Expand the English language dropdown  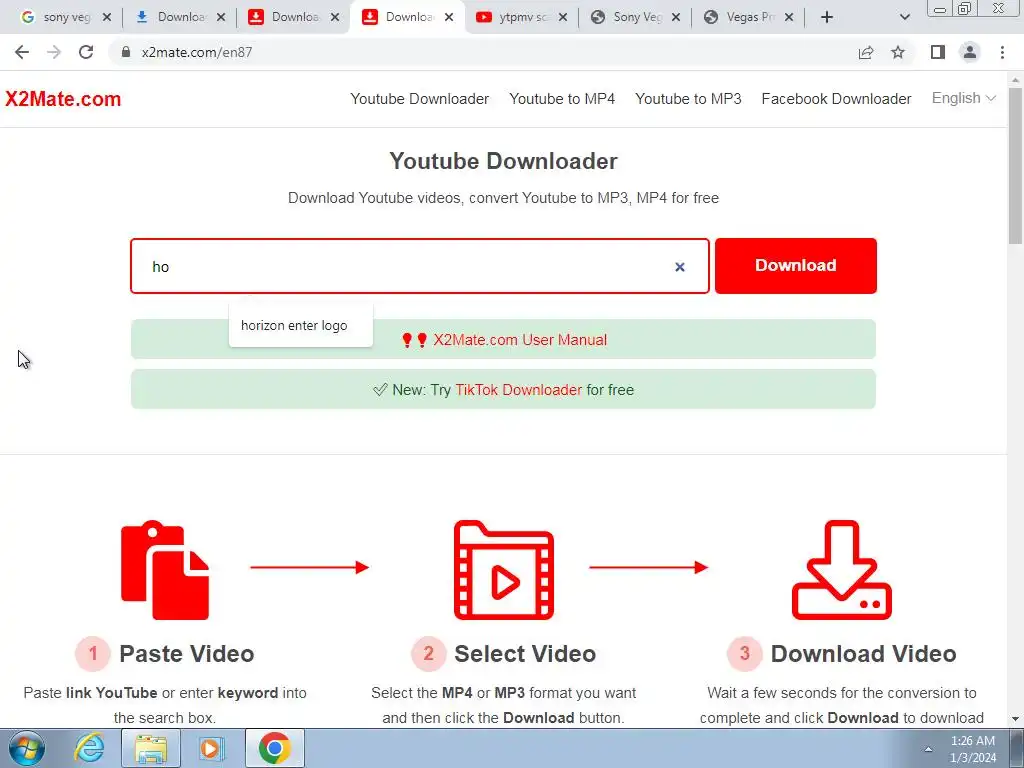(963, 98)
